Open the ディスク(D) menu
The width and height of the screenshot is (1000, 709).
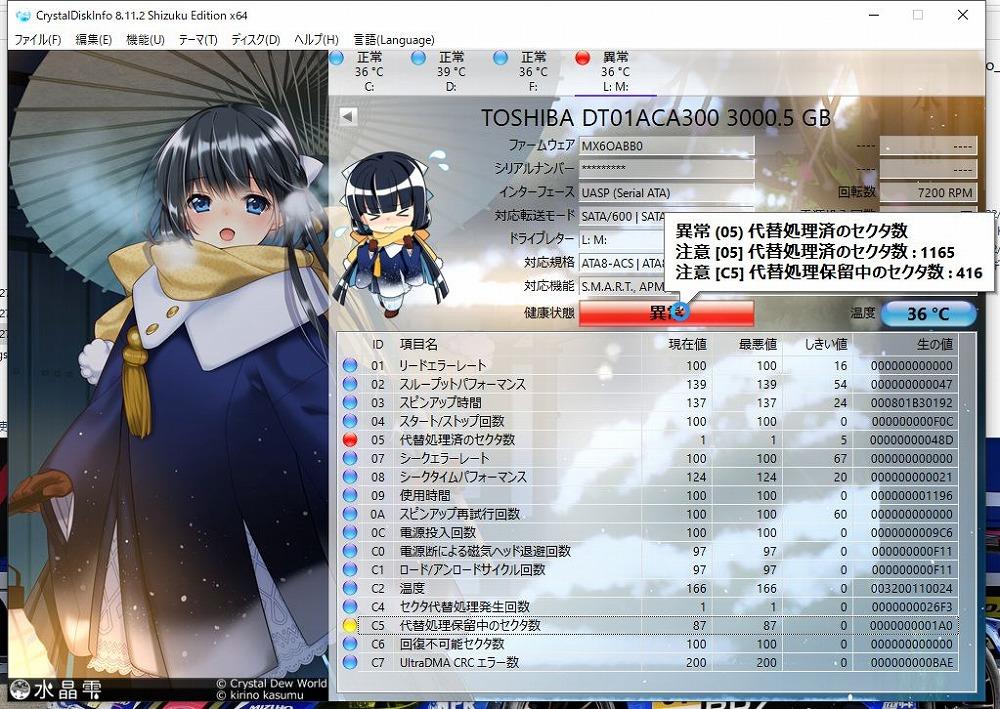(x=256, y=40)
